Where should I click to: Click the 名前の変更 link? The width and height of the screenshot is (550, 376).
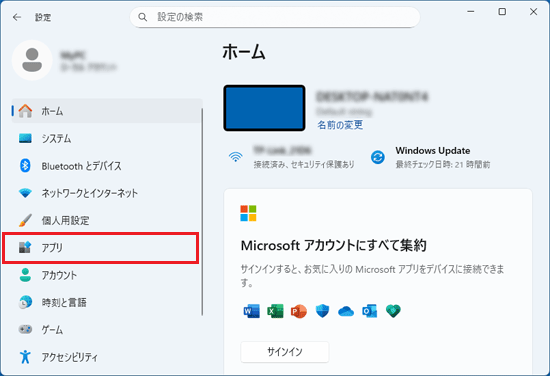[340, 125]
